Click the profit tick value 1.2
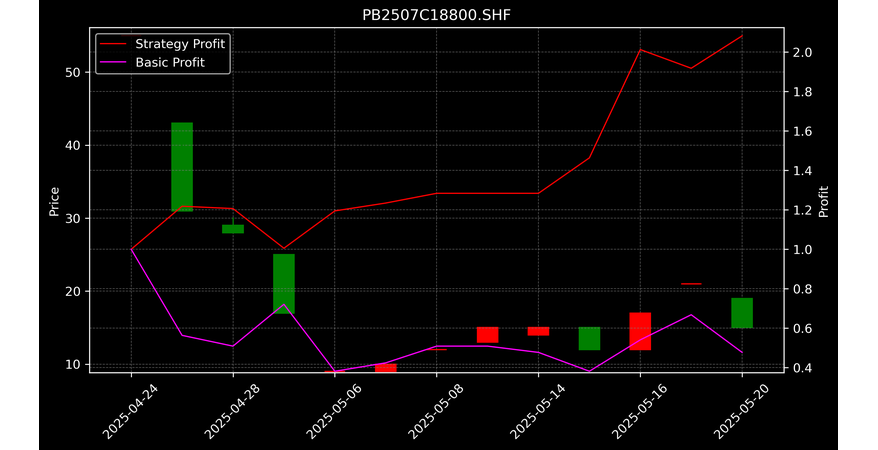Viewport: 878px width, 450px height. pyautogui.click(x=800, y=210)
